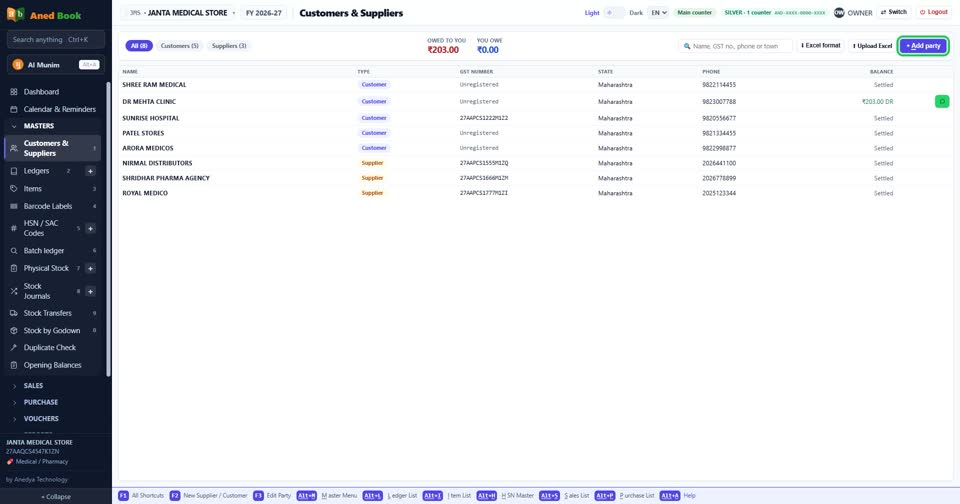Image resolution: width=960 pixels, height=504 pixels.
Task: Click the OWNER profile avatar
Action: point(839,12)
